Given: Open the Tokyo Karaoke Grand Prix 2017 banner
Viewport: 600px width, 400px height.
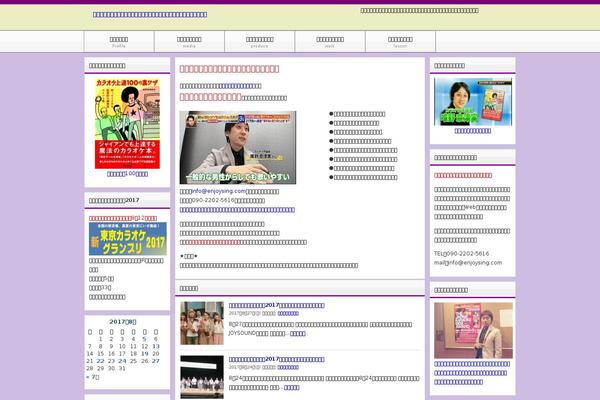Looking at the screenshot, I should point(127,239).
